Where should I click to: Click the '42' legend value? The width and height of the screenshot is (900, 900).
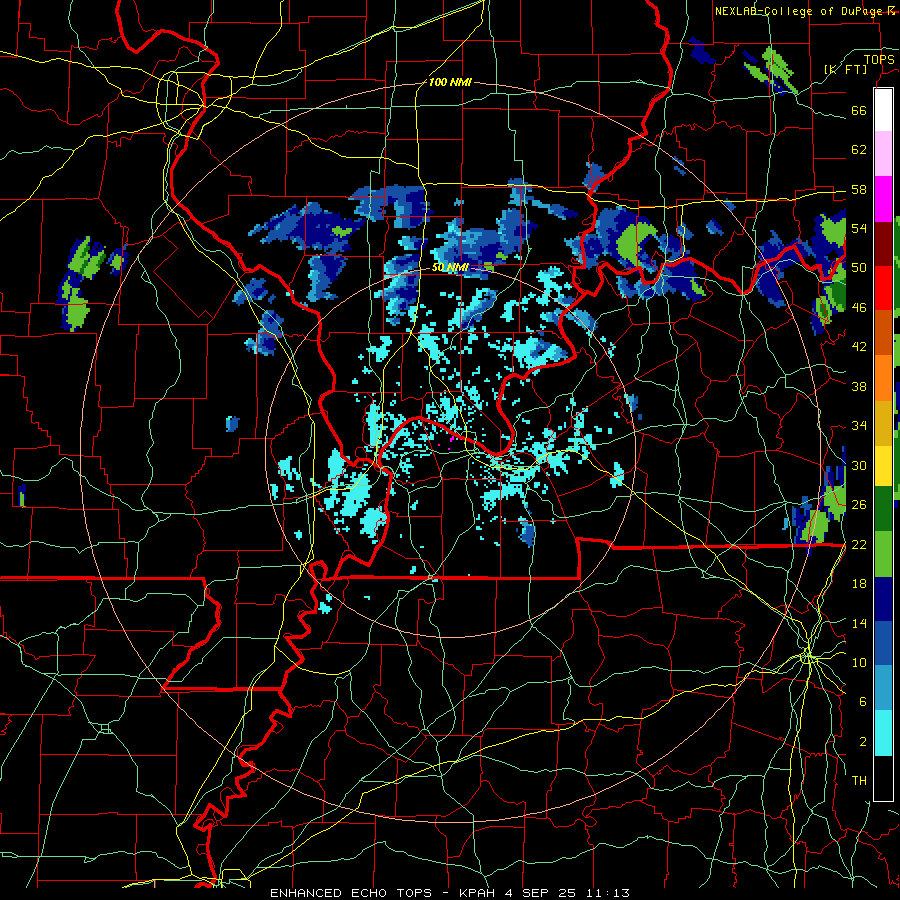[859, 347]
